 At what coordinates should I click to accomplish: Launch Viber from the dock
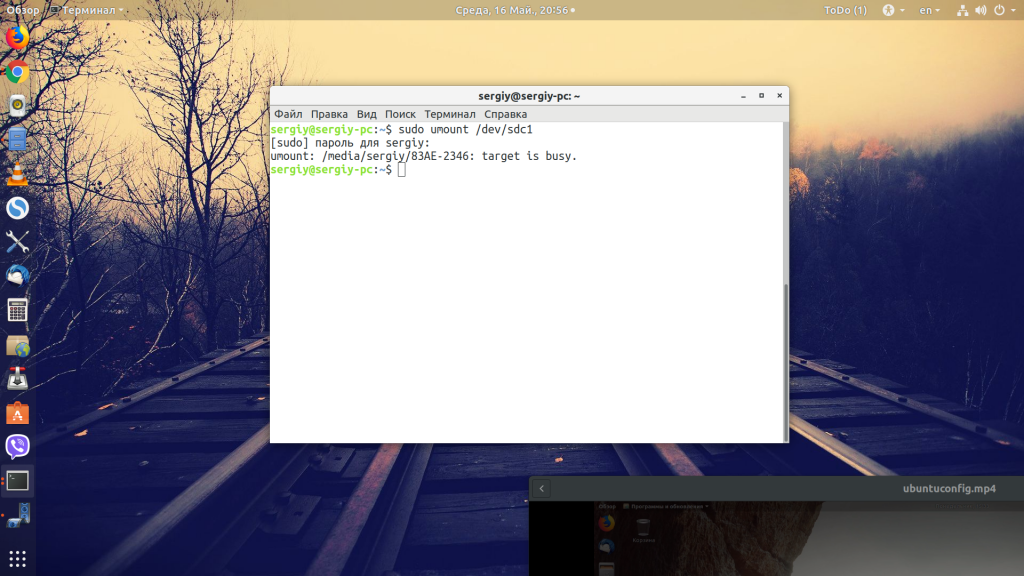[18, 447]
